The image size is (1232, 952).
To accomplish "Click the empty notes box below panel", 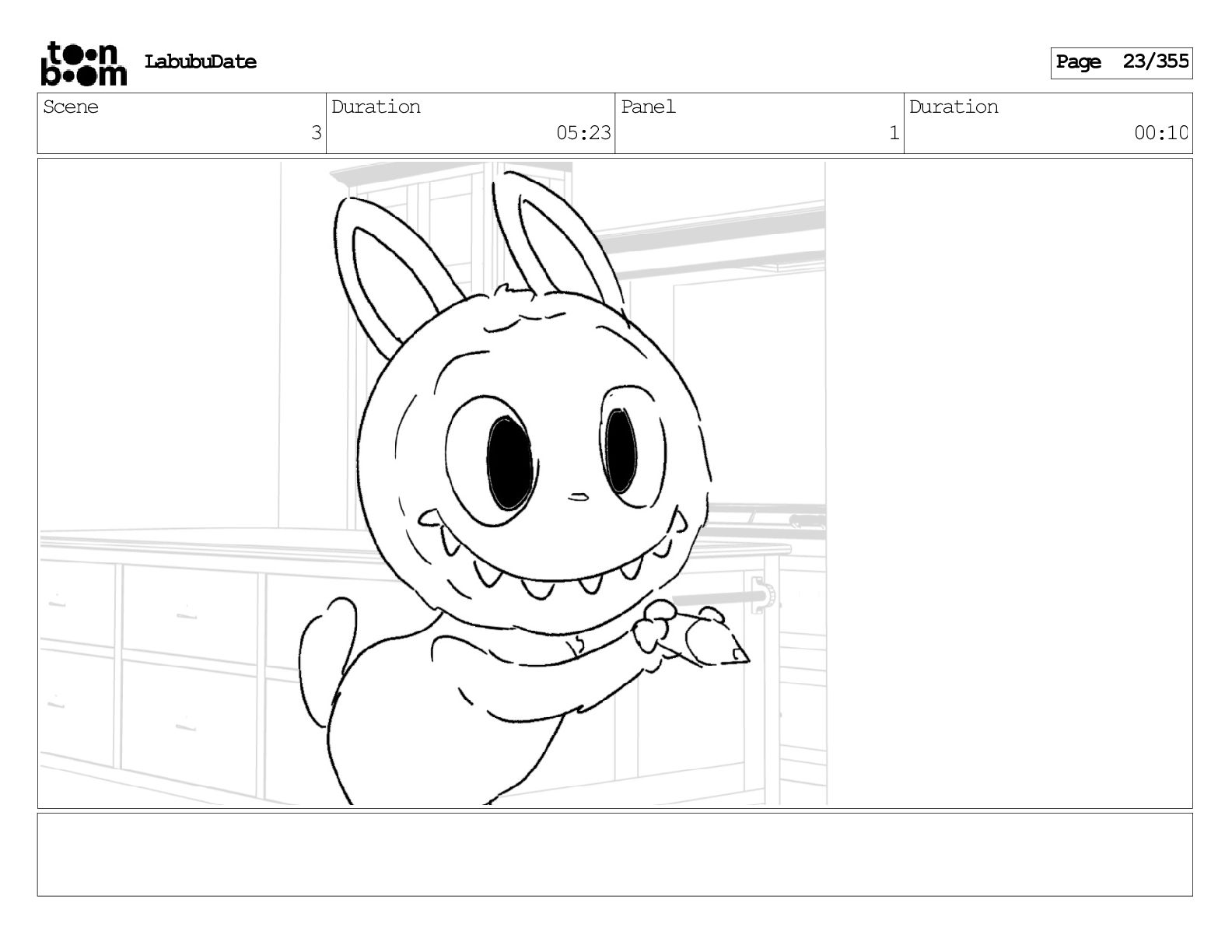I will click(x=614, y=855).
